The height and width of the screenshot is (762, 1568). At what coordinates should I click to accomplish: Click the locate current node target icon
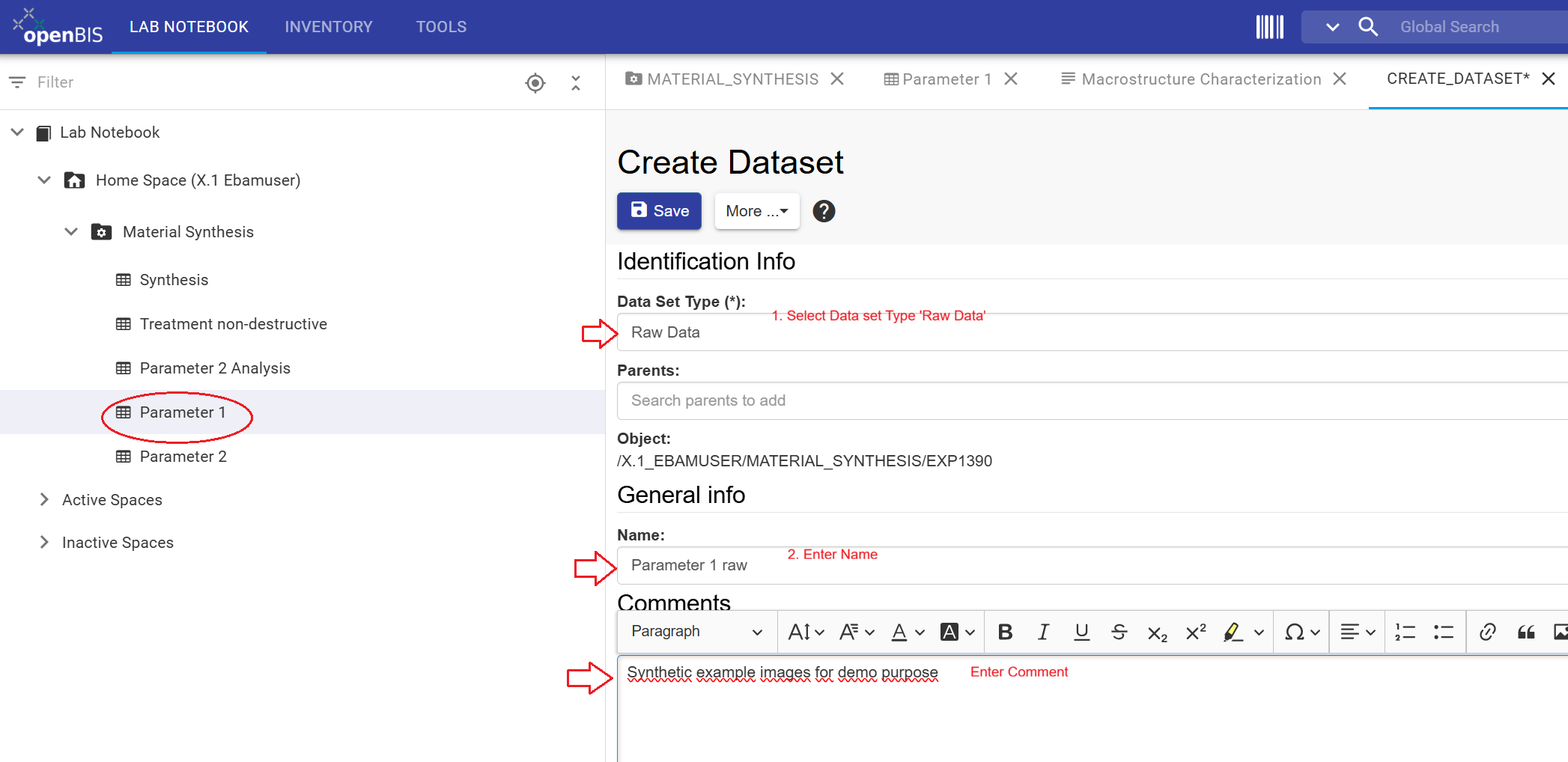535,82
